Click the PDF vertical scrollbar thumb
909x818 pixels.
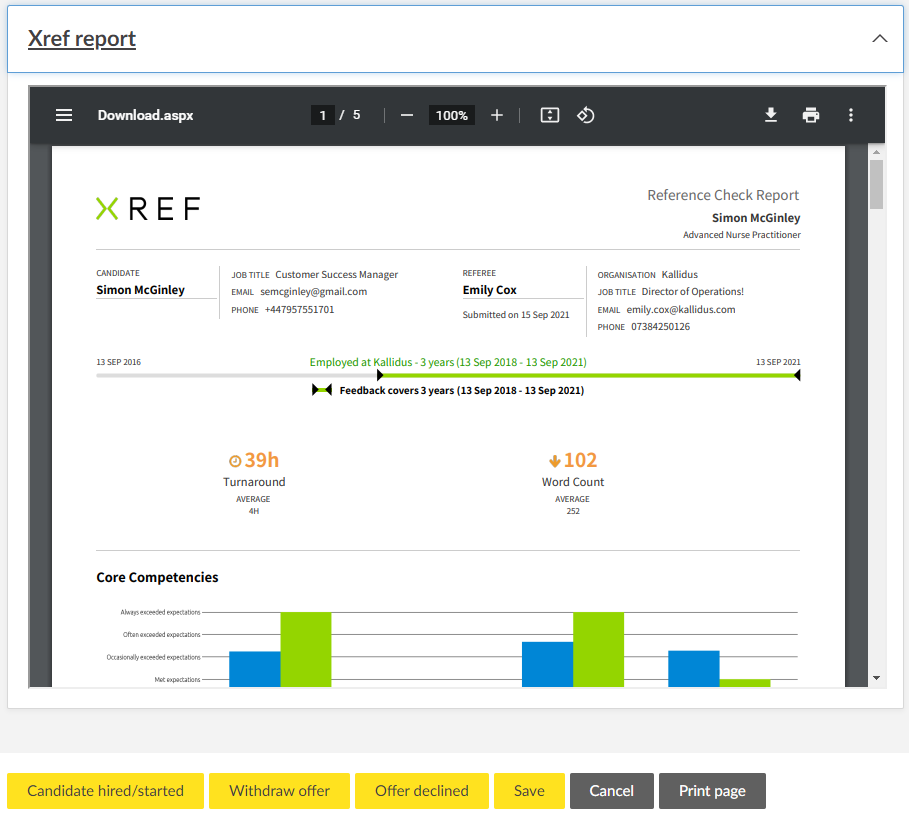[876, 183]
